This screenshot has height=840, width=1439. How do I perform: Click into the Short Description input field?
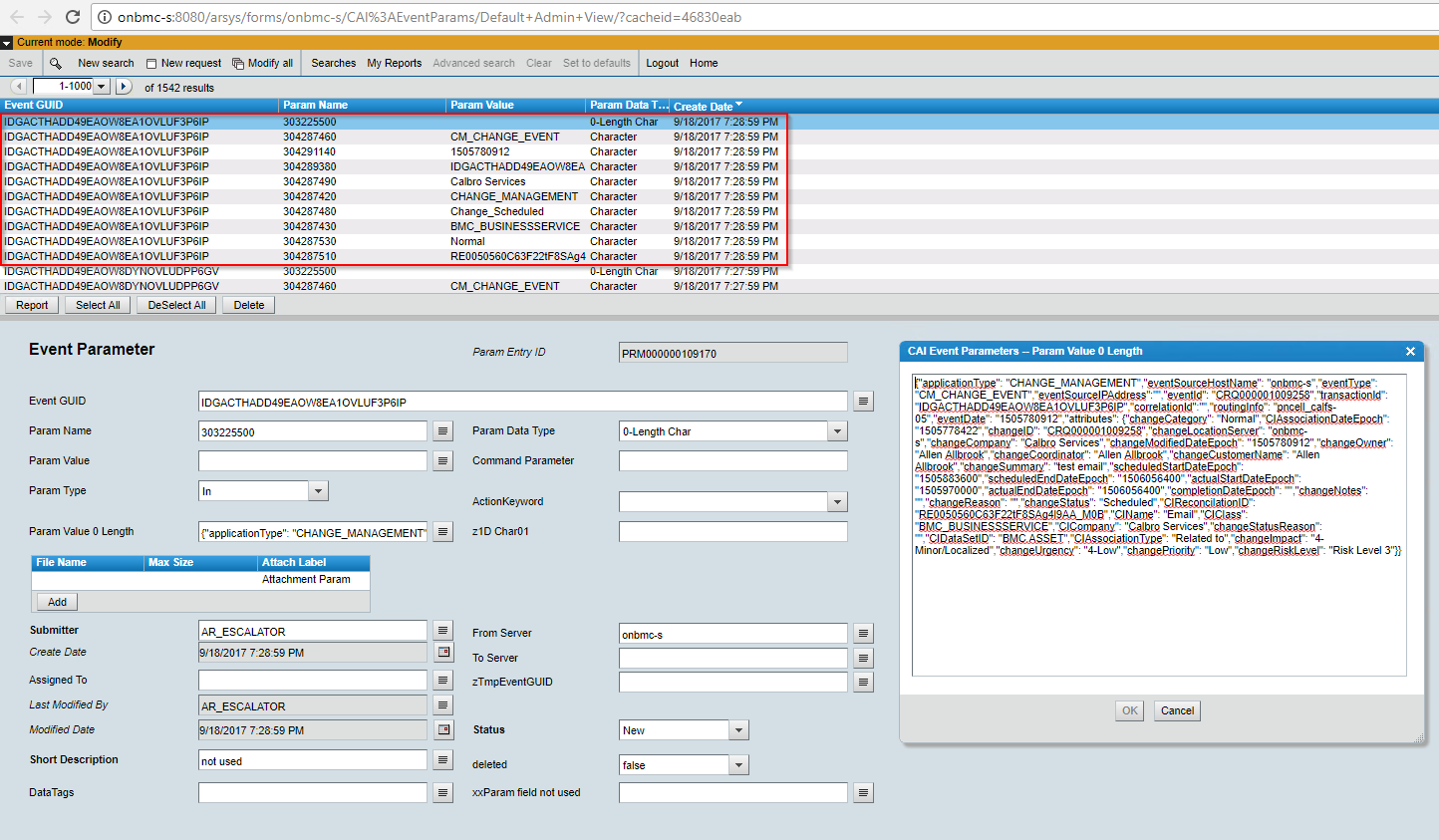point(312,760)
